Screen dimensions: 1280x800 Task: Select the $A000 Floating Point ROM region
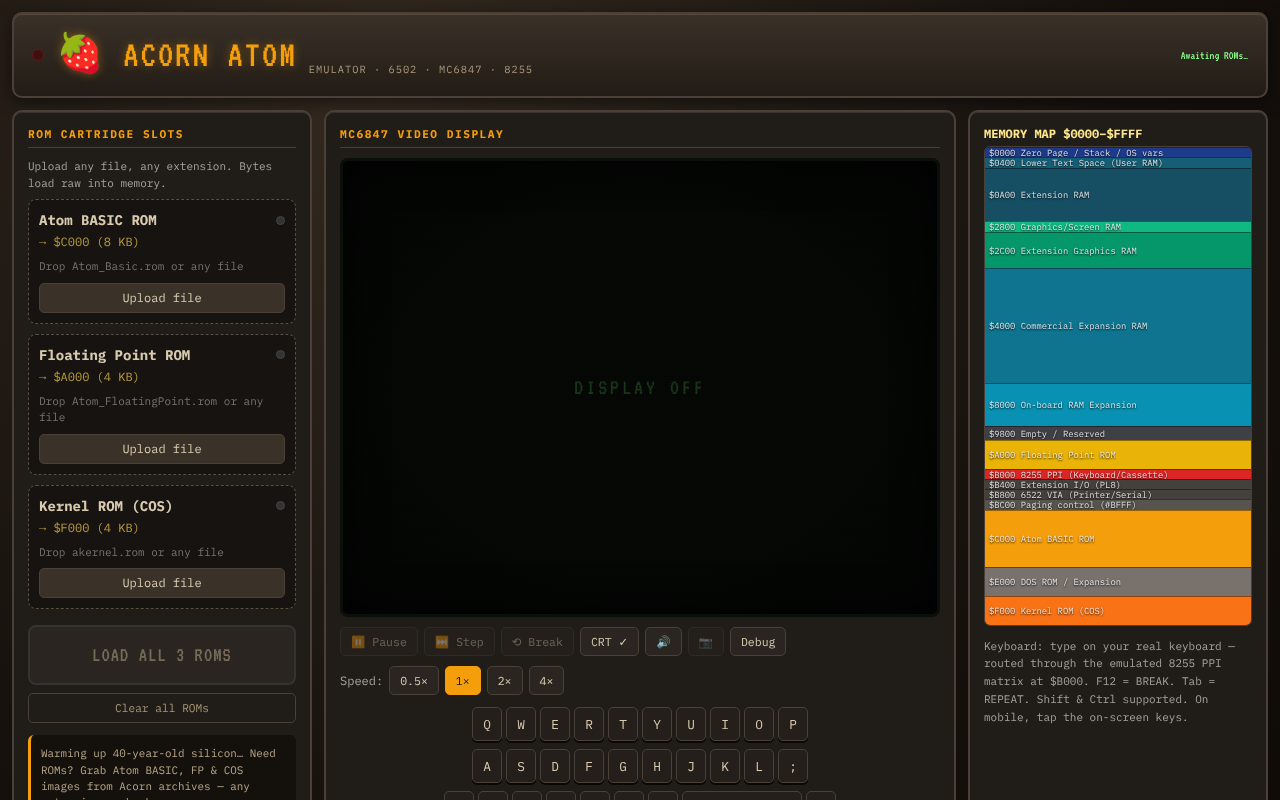(x=1118, y=455)
